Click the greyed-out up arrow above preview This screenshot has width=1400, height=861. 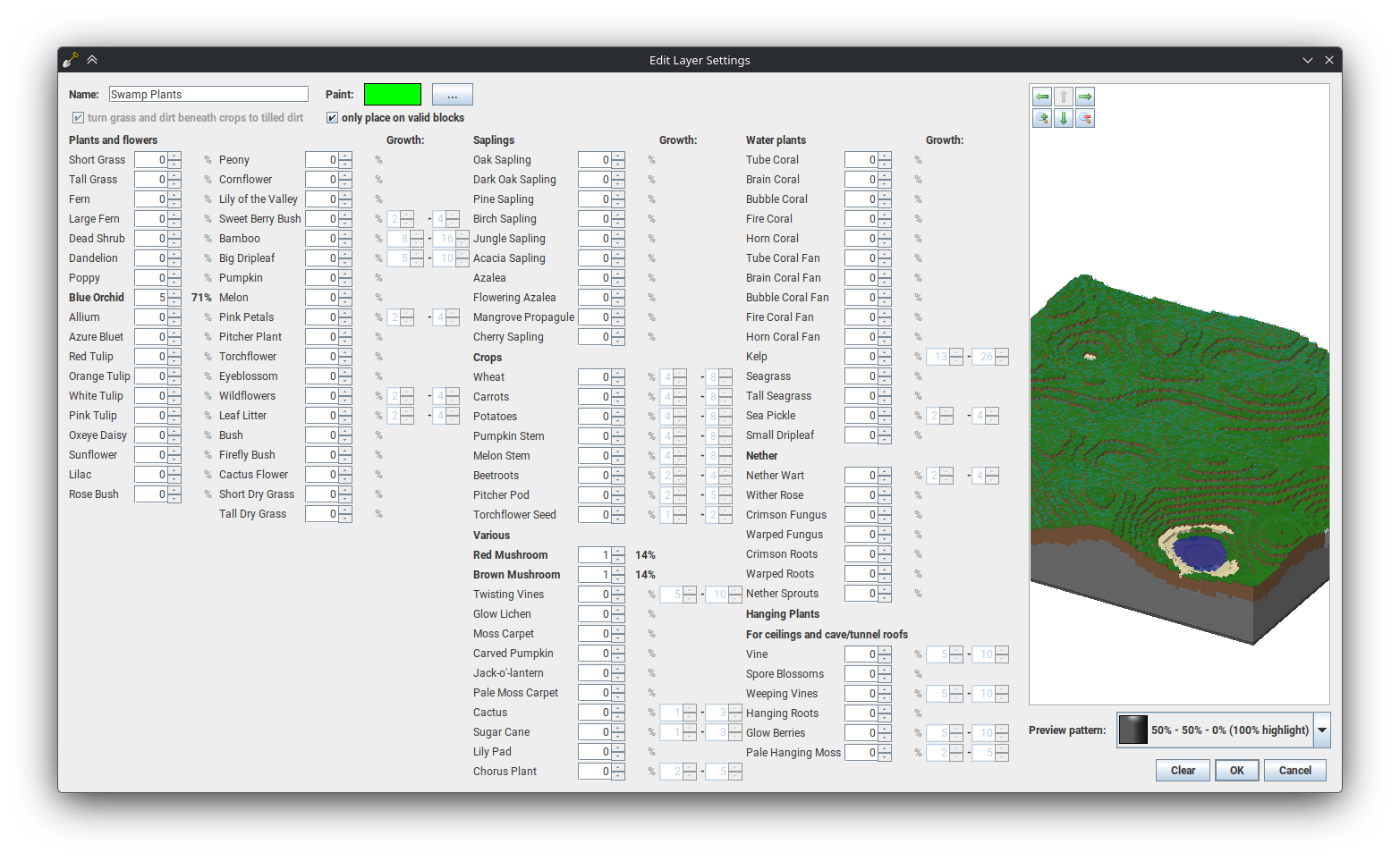coord(1064,97)
